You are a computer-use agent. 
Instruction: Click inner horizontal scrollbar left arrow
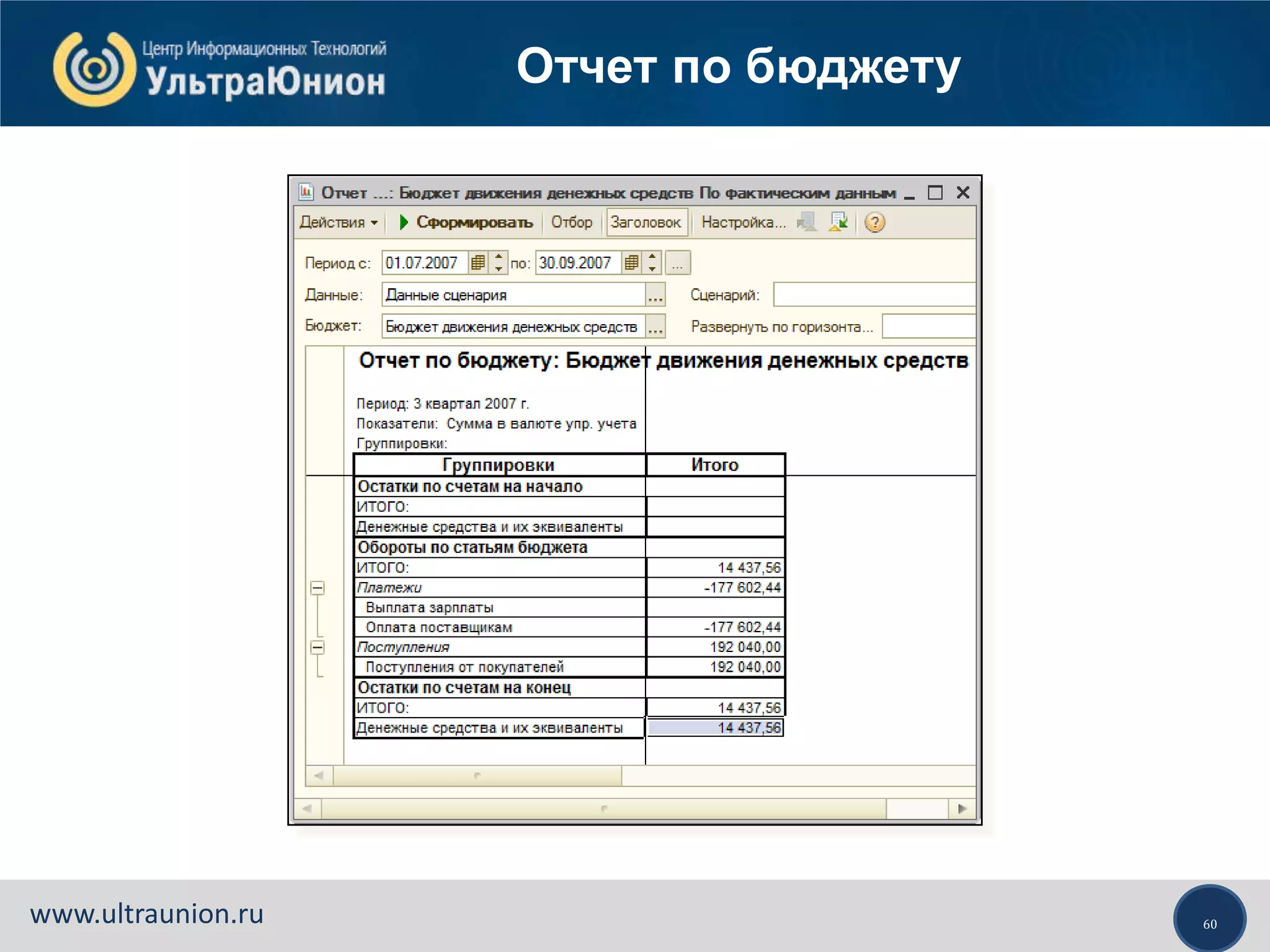(x=319, y=775)
